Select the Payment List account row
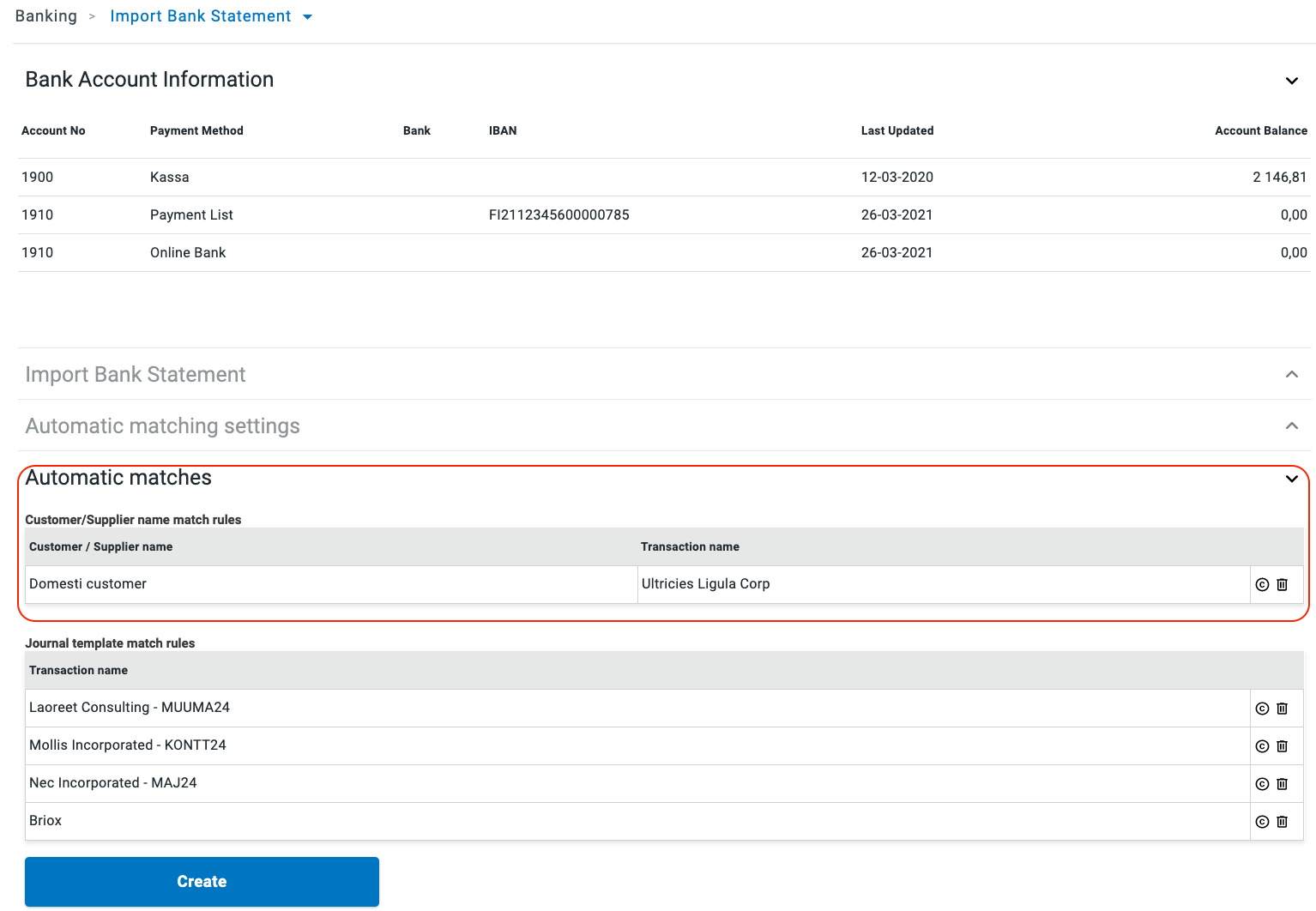Screen dimensions: 1316x911 click(x=191, y=215)
